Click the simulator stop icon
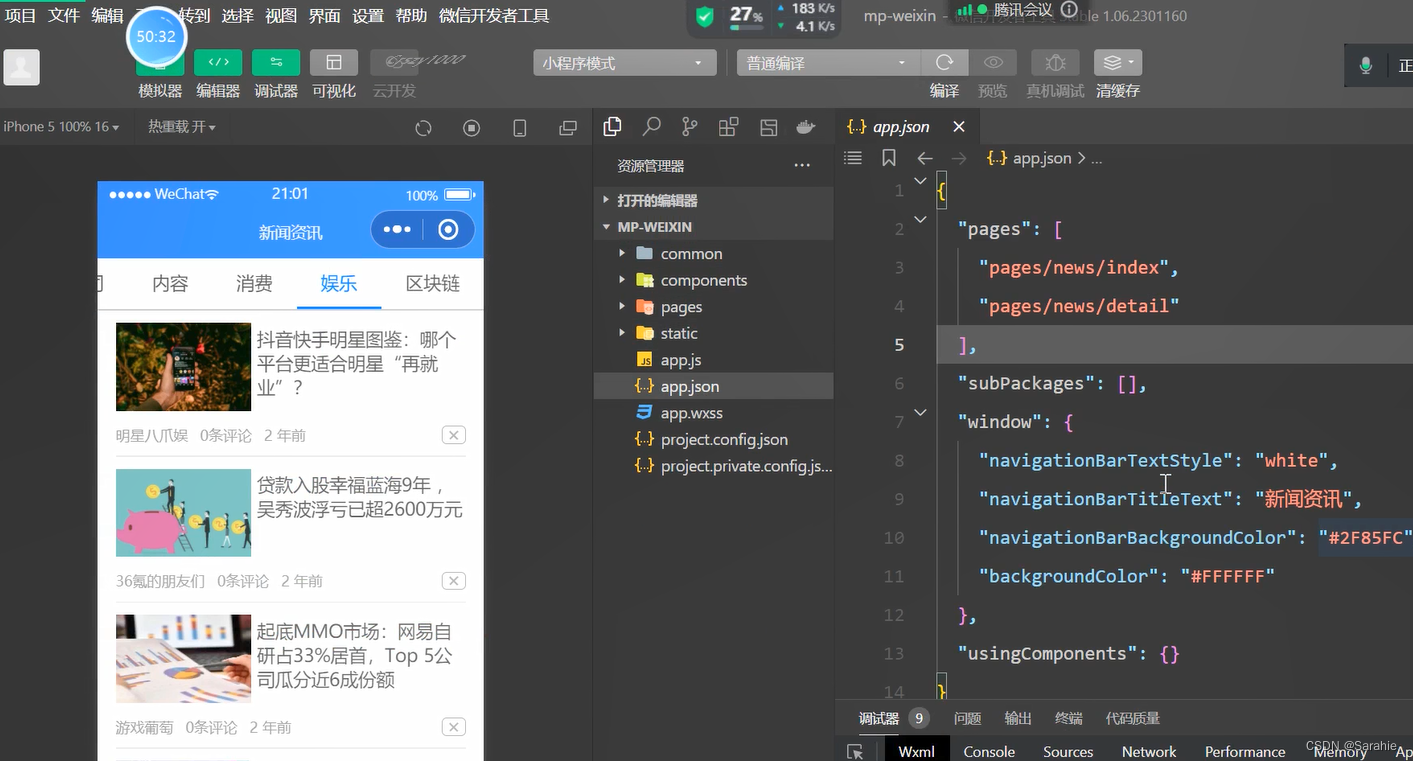Screen dimensions: 1413x761 click(472, 128)
